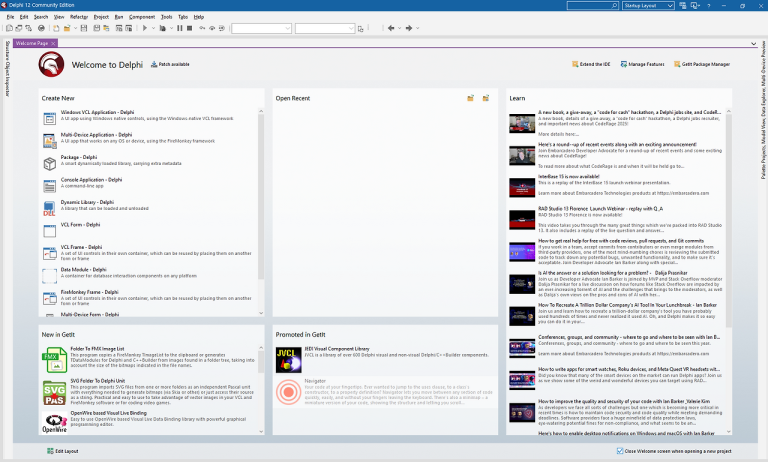Click the Data Module icon
The width and height of the screenshot is (768, 462).
point(49,276)
